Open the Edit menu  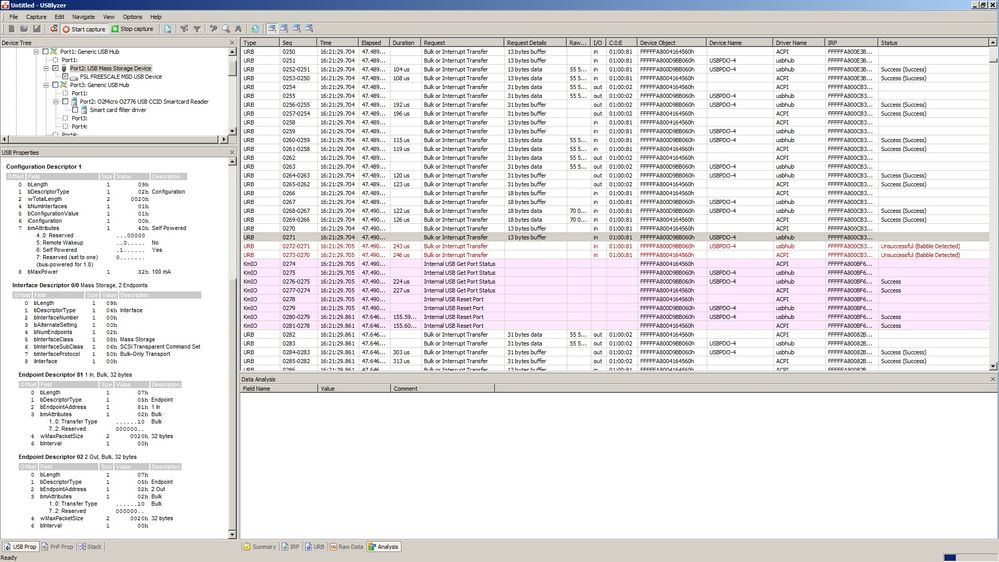click(59, 17)
